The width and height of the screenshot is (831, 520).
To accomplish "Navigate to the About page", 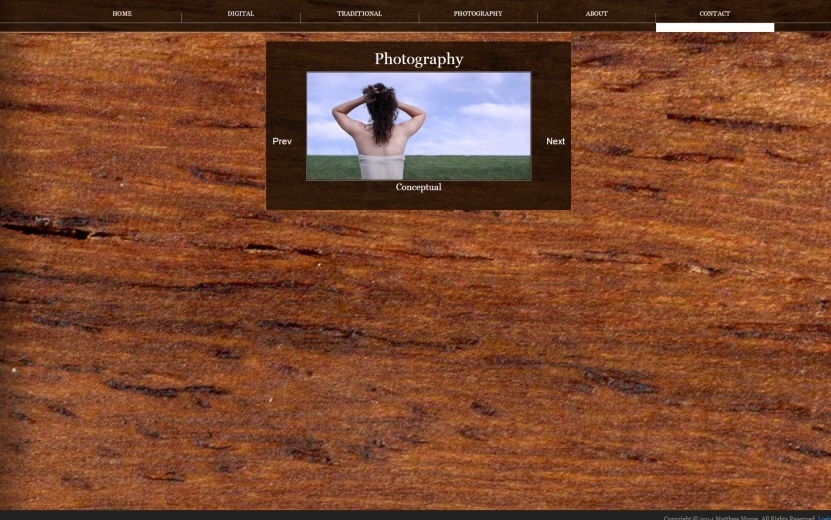I will coord(596,14).
